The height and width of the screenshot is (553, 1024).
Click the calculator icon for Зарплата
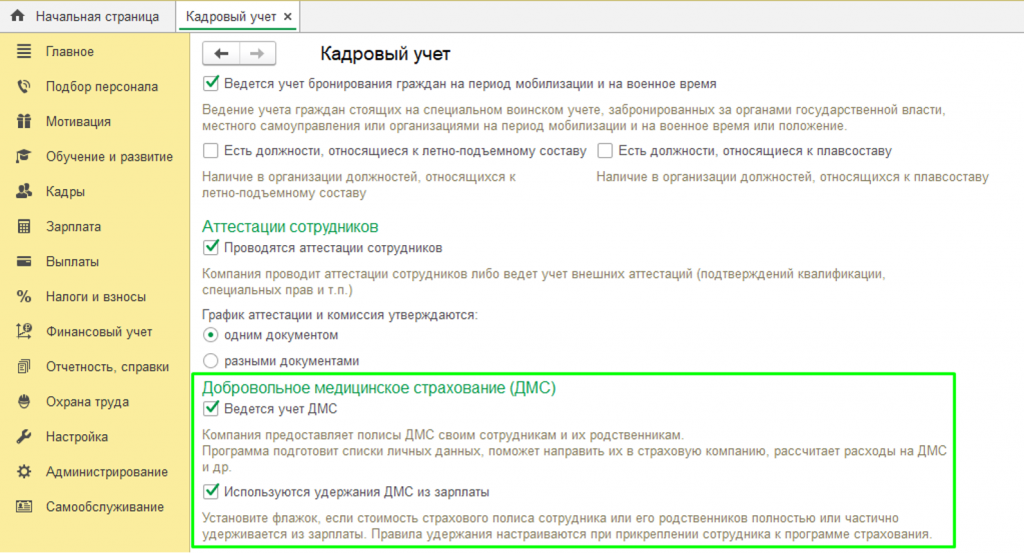pyautogui.click(x=24, y=227)
